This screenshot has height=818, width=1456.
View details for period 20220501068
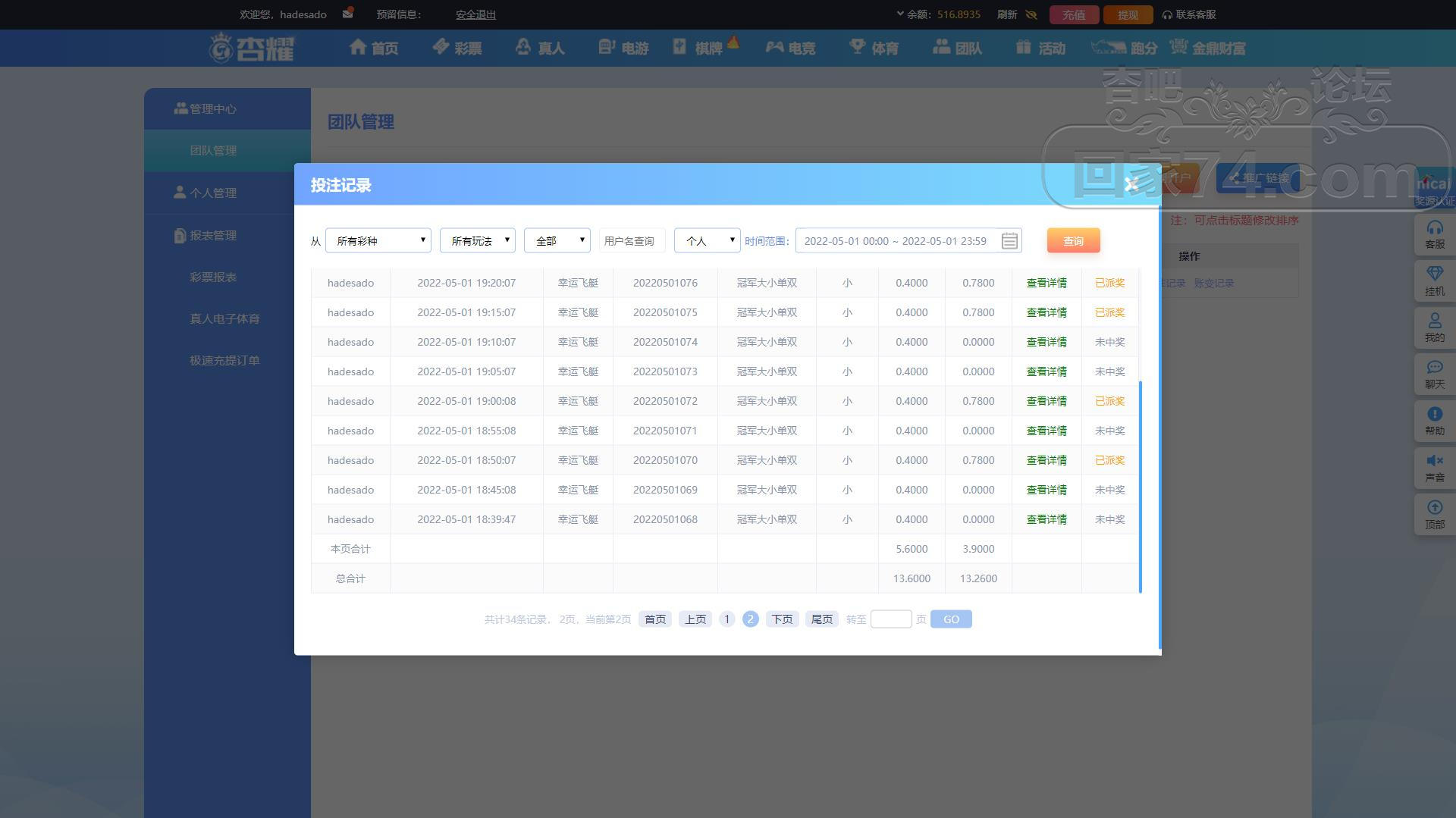pyautogui.click(x=1046, y=519)
